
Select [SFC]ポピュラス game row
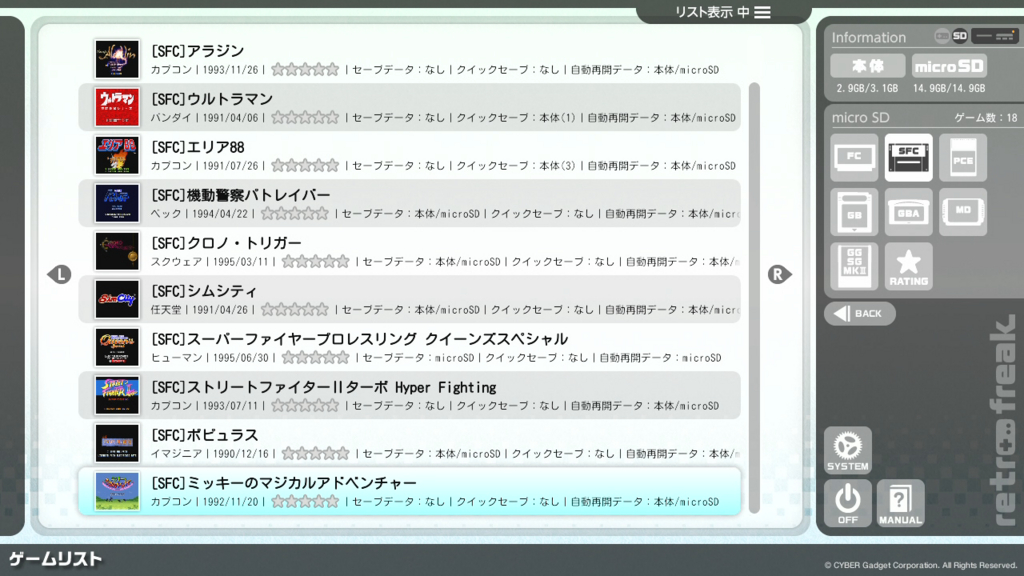click(409, 443)
